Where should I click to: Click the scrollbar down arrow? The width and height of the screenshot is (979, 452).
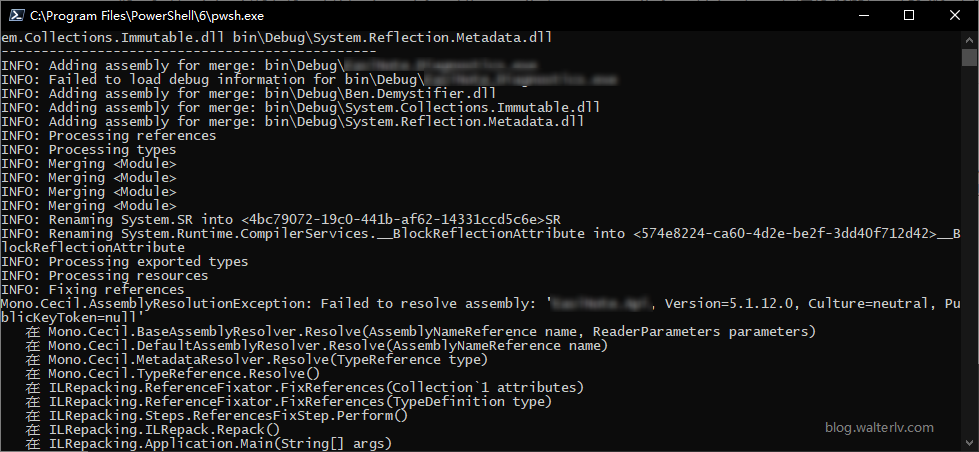970,443
